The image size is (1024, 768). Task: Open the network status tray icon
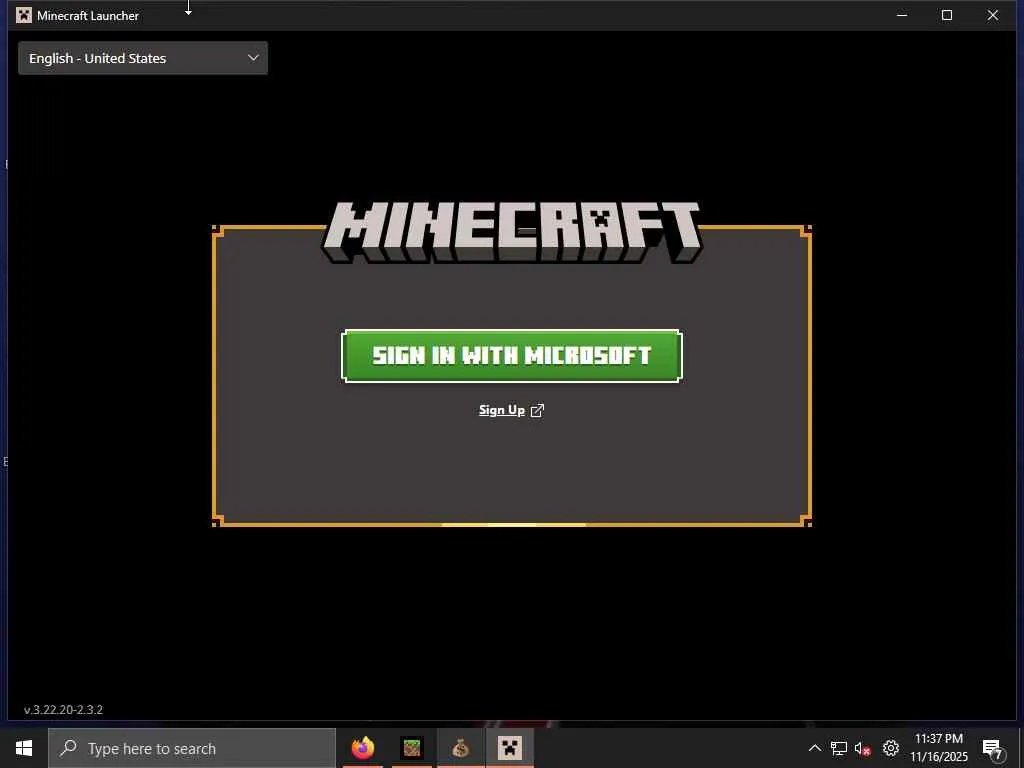pos(839,748)
